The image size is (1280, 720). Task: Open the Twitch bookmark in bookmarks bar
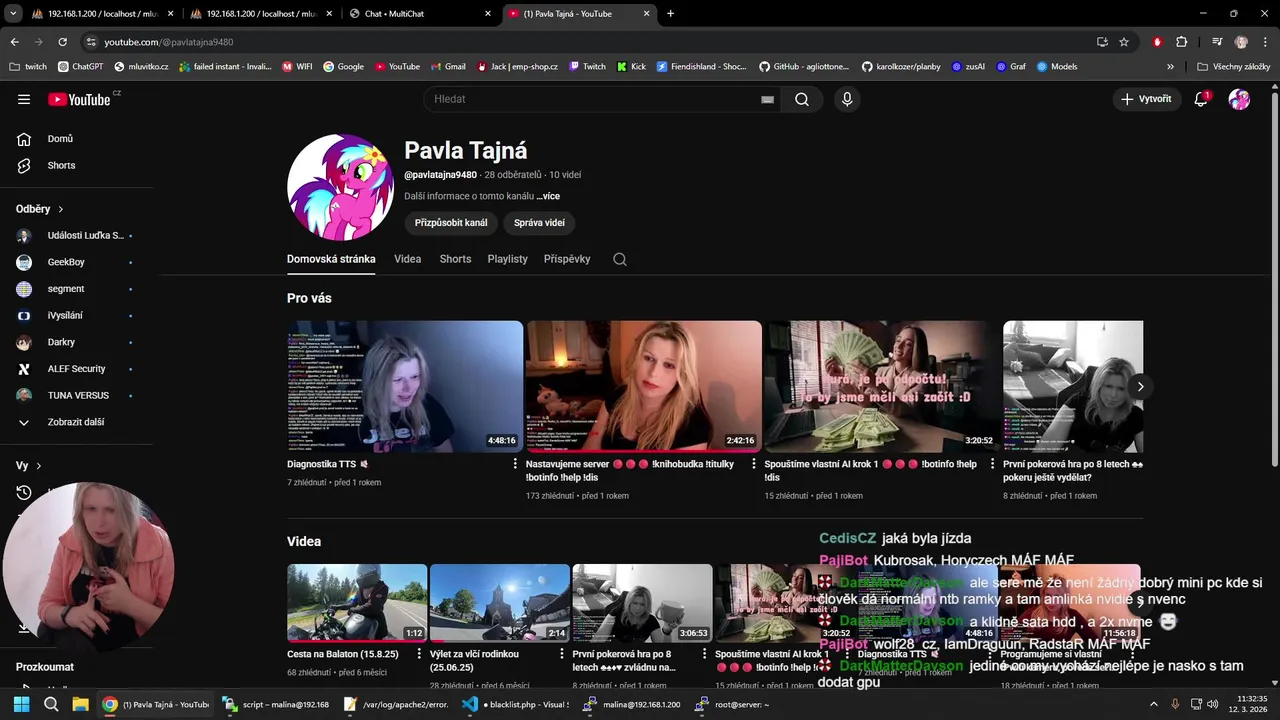(588, 67)
